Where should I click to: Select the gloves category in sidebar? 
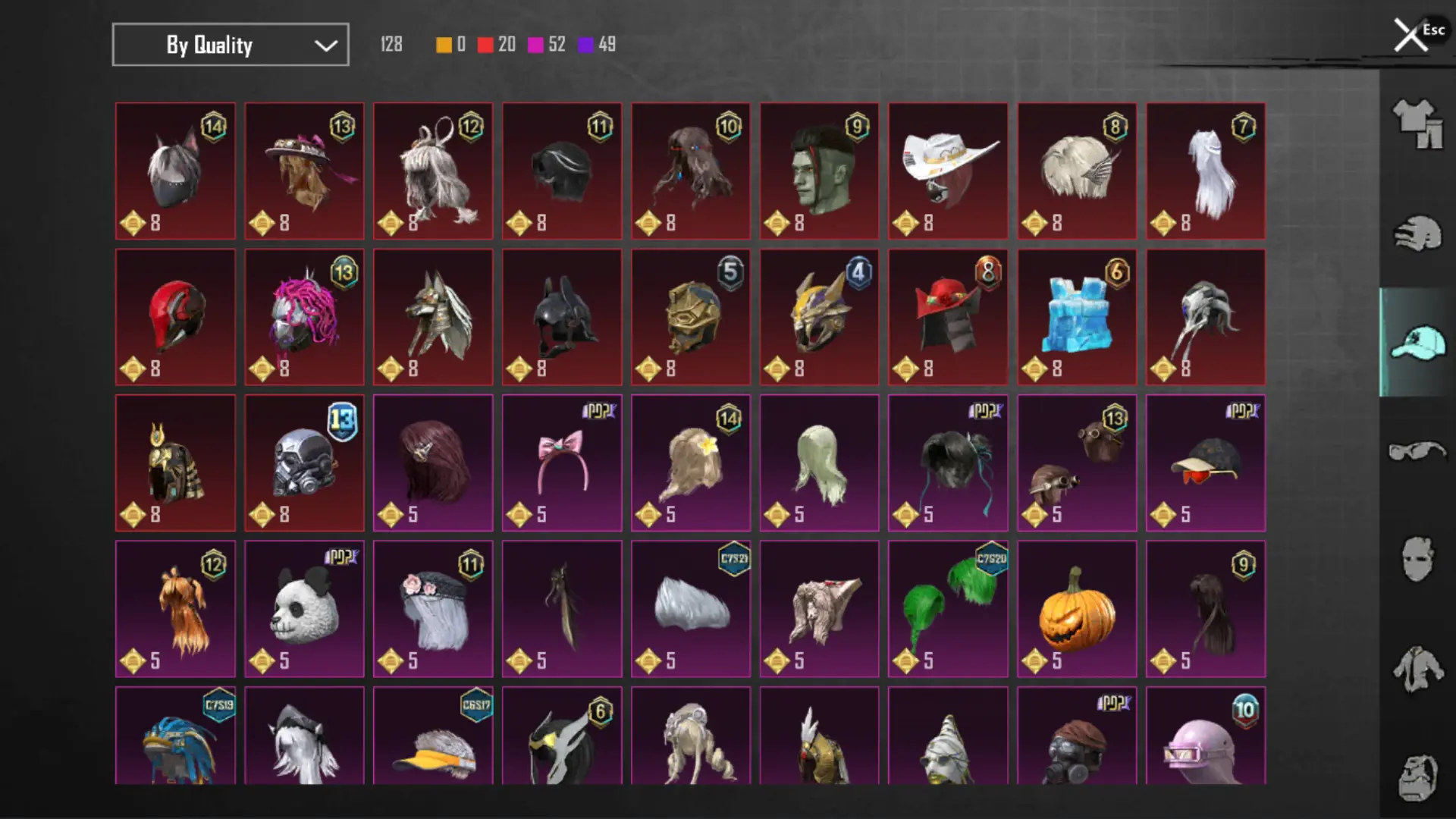point(1417,233)
